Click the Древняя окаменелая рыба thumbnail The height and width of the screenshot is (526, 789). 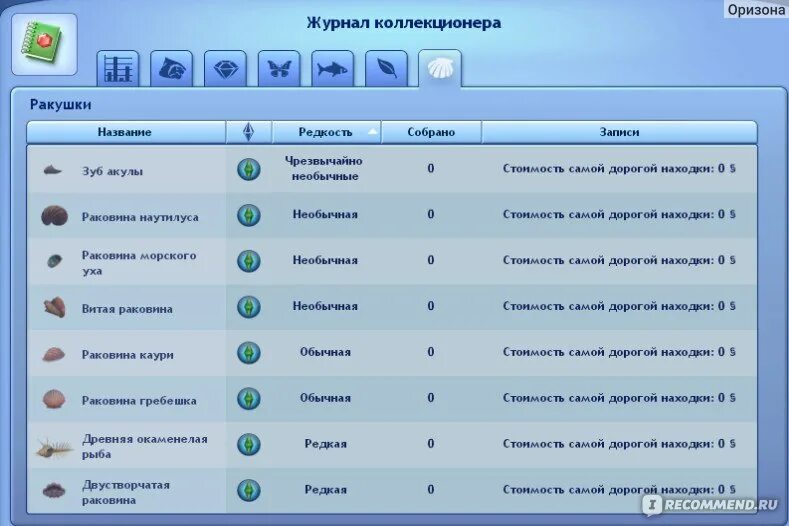click(55, 447)
